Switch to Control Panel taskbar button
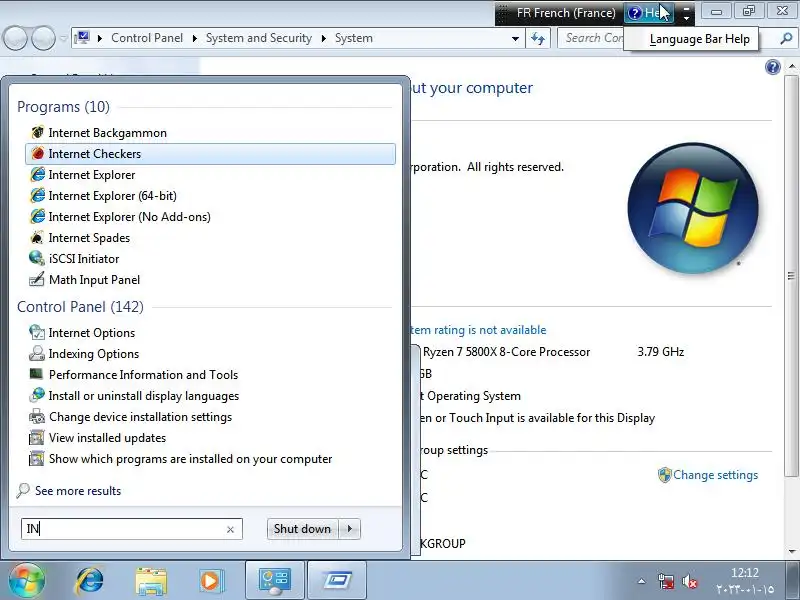Viewport: 800px width, 600px height. point(275,581)
